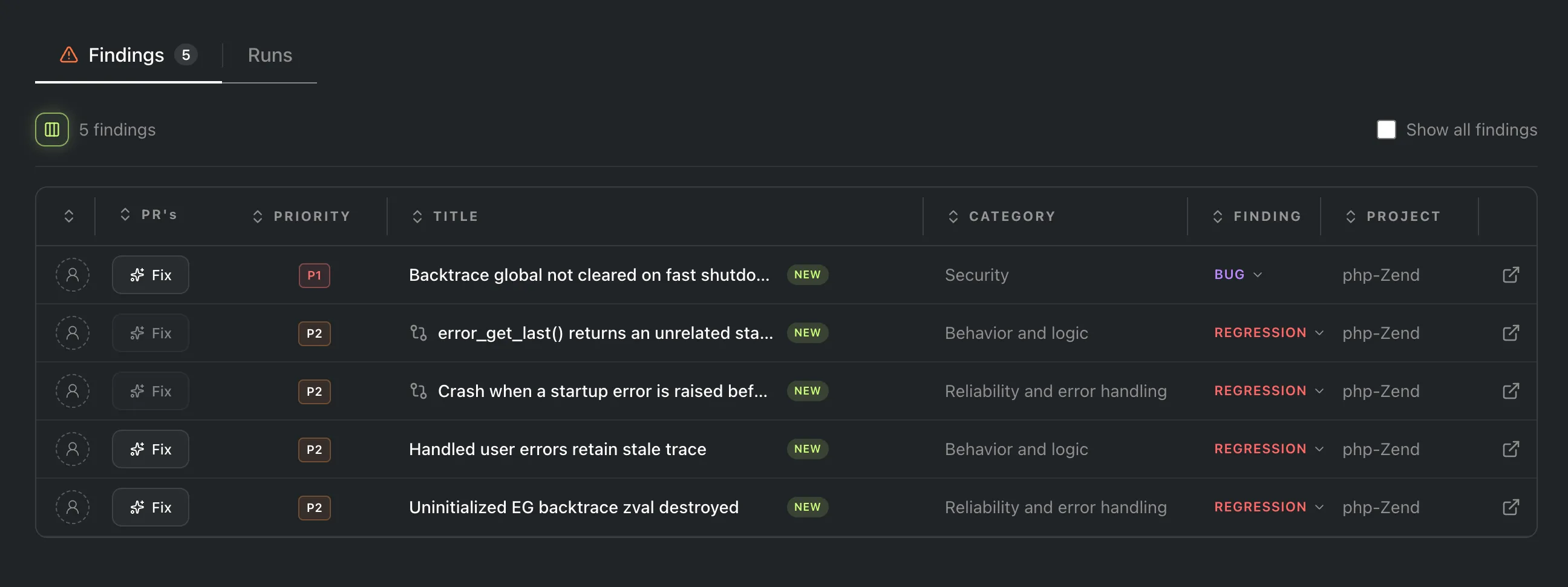Open finding Handled user errors retain stale trace

[558, 449]
